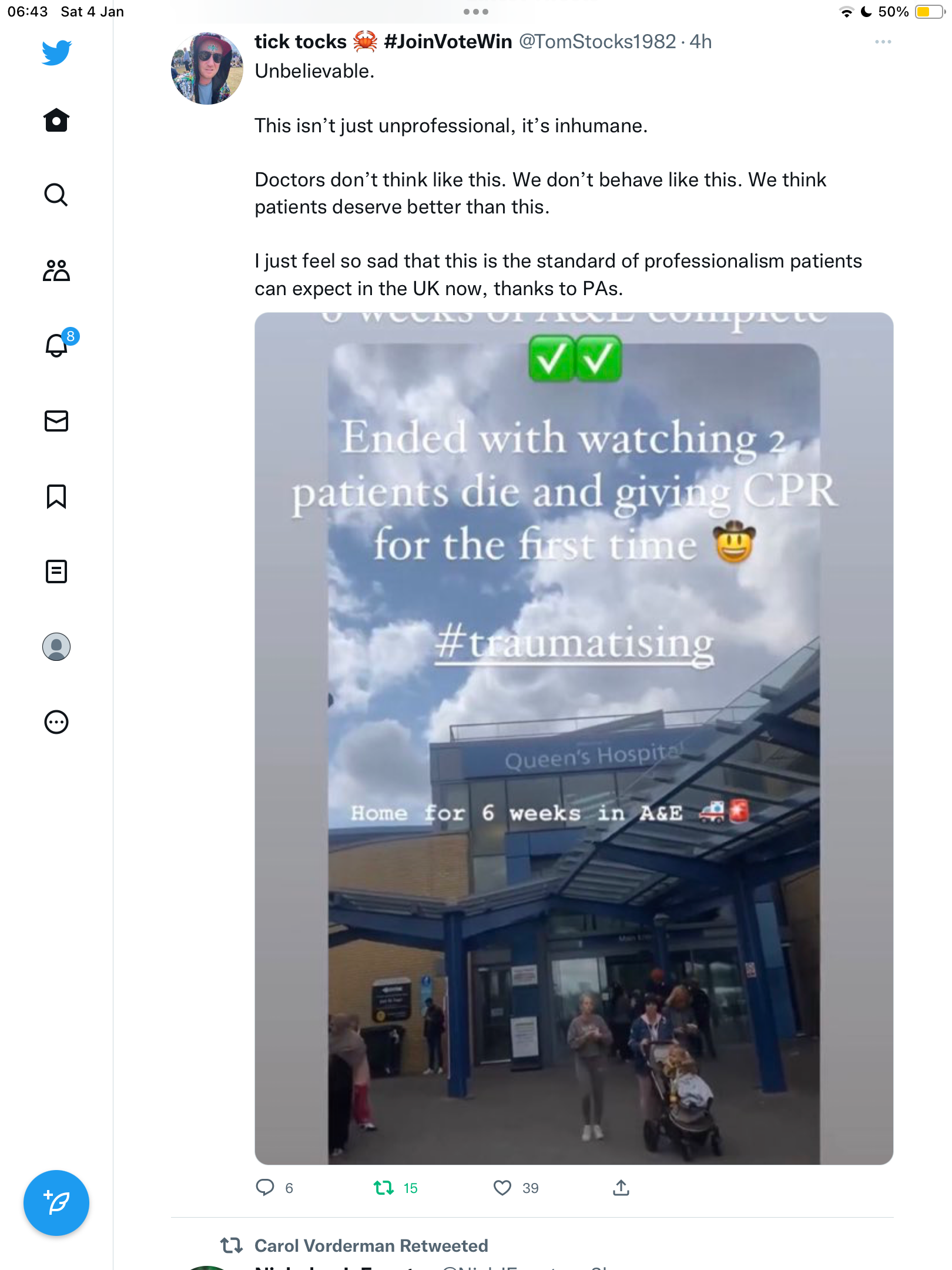Open the Twitter bird logo
This screenshot has height=1270, width=952.
click(x=56, y=52)
